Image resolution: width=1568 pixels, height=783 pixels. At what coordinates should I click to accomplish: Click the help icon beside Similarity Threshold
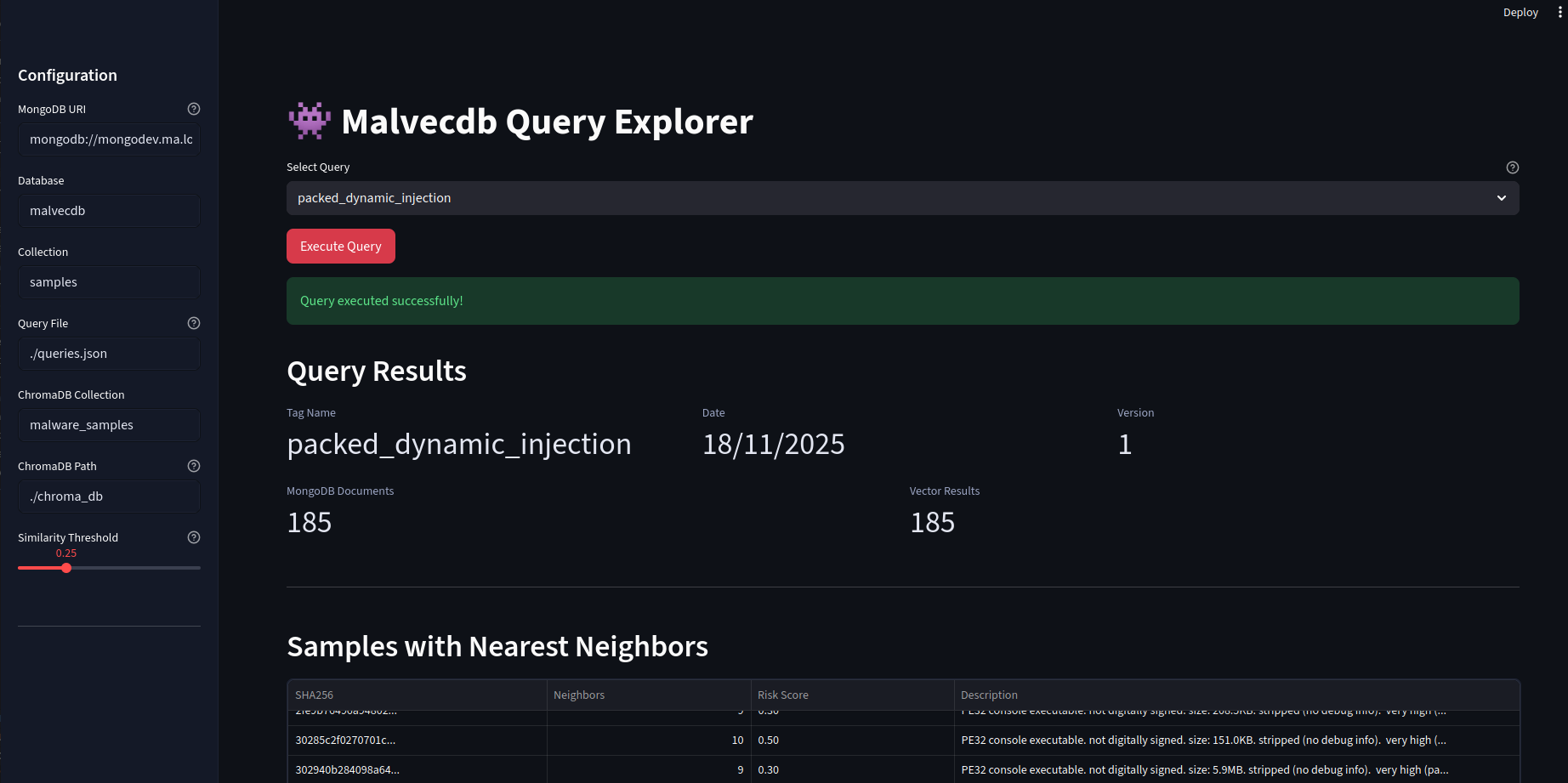point(193,536)
